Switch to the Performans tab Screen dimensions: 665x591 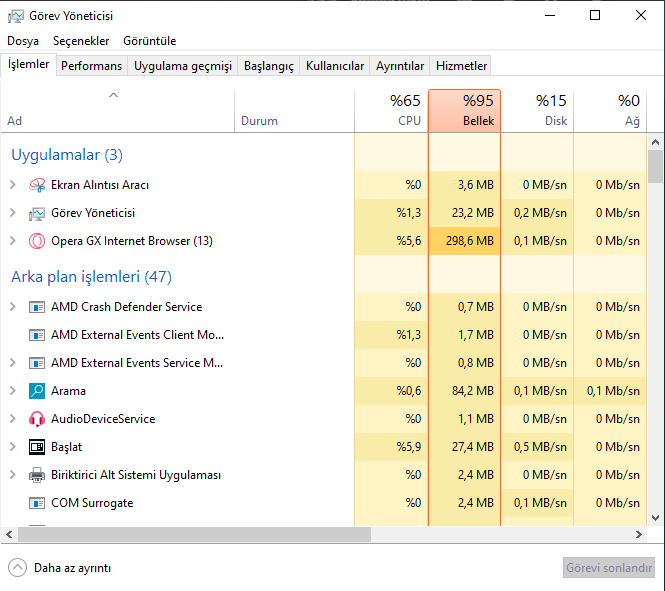(x=91, y=66)
